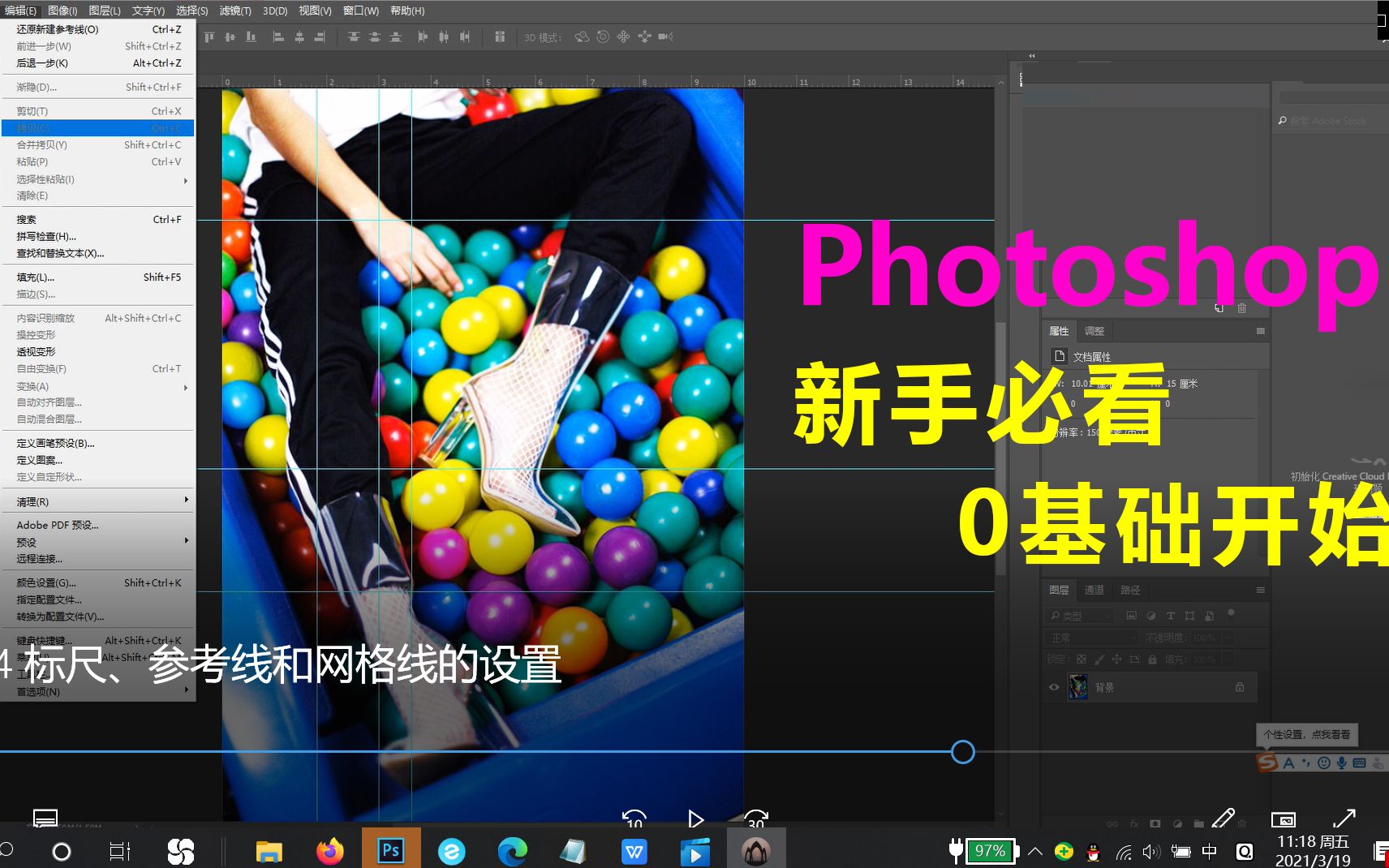Click the distribute top edges icon
The height and width of the screenshot is (868, 1389).
click(354, 37)
